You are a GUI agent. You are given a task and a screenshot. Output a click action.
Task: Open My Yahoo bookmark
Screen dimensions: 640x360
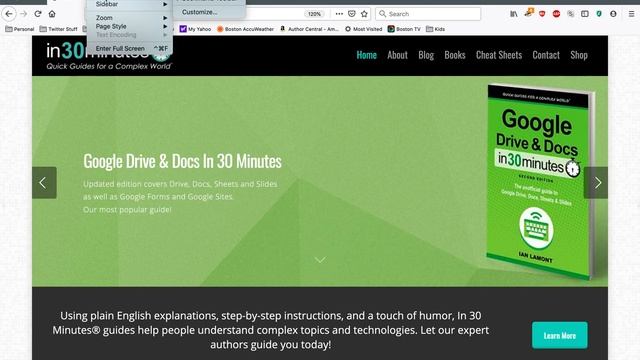(x=196, y=29)
